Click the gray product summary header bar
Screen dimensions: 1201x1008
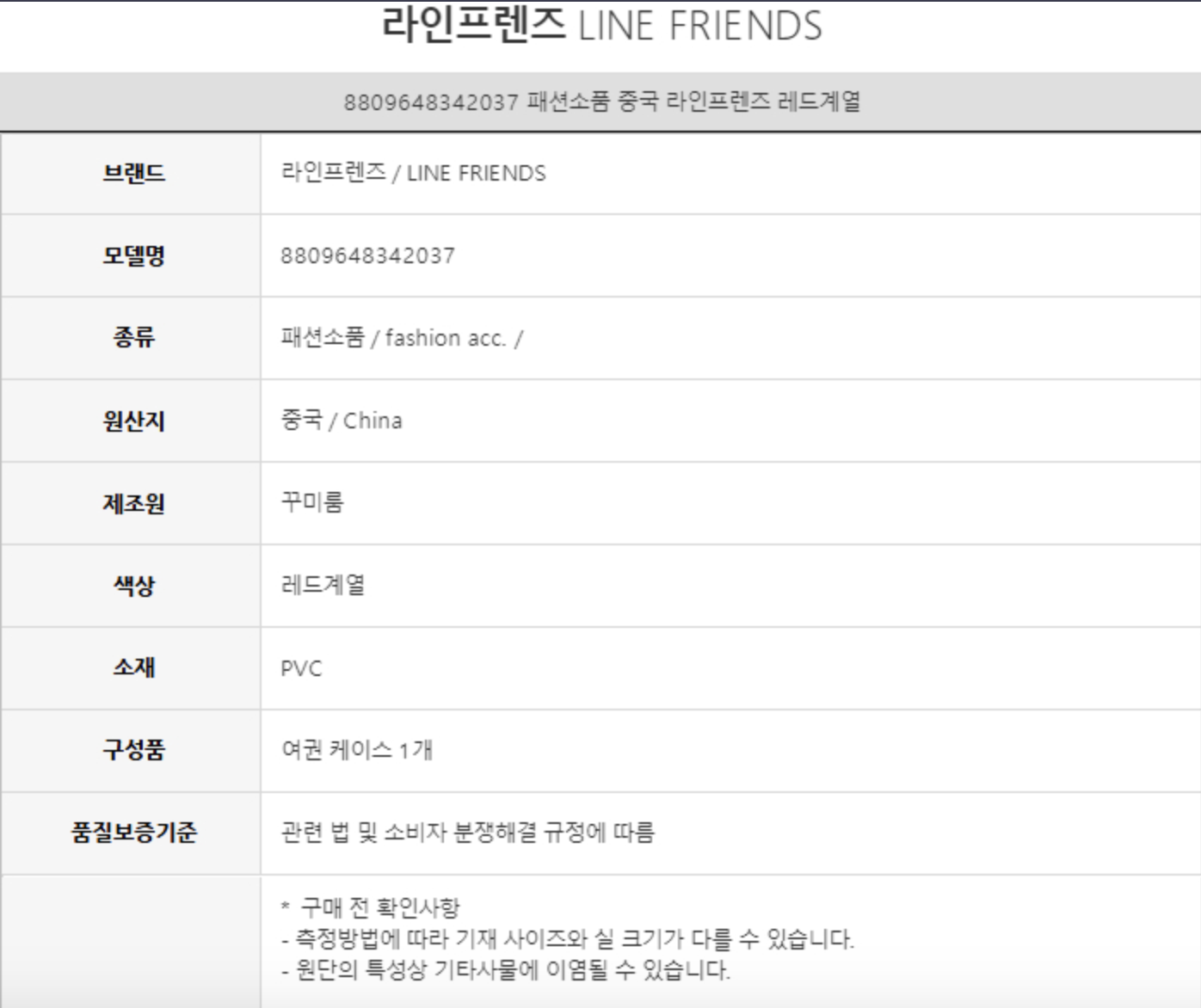601,102
